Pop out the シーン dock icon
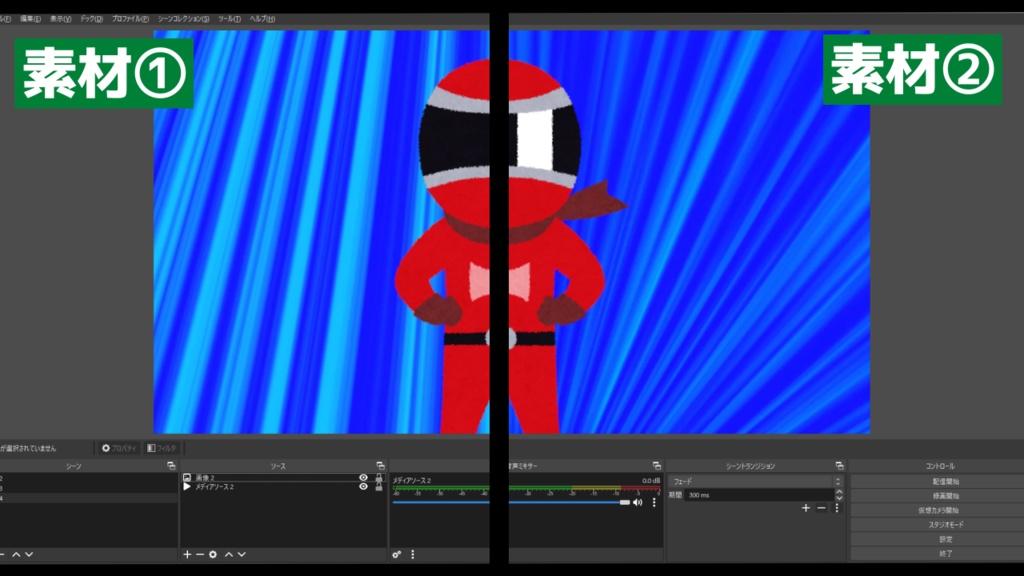 (171, 466)
